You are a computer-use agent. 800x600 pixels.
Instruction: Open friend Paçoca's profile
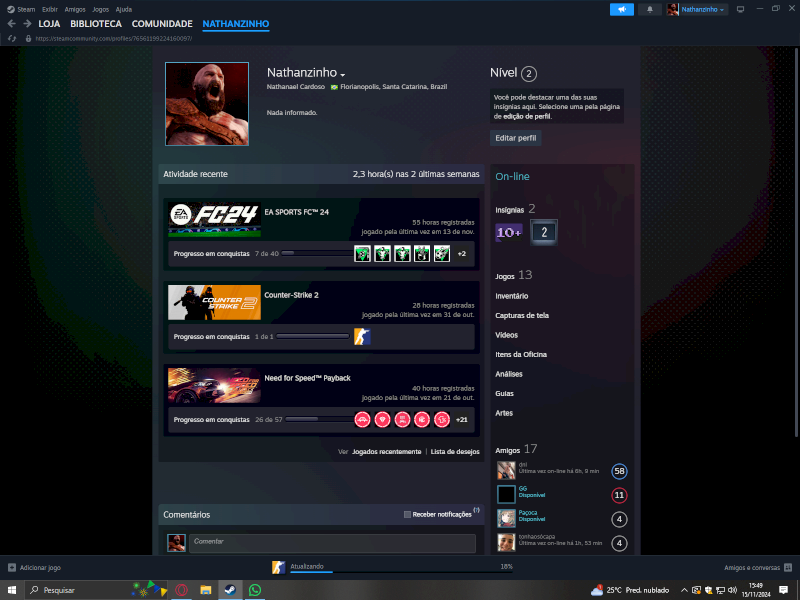[x=528, y=512]
